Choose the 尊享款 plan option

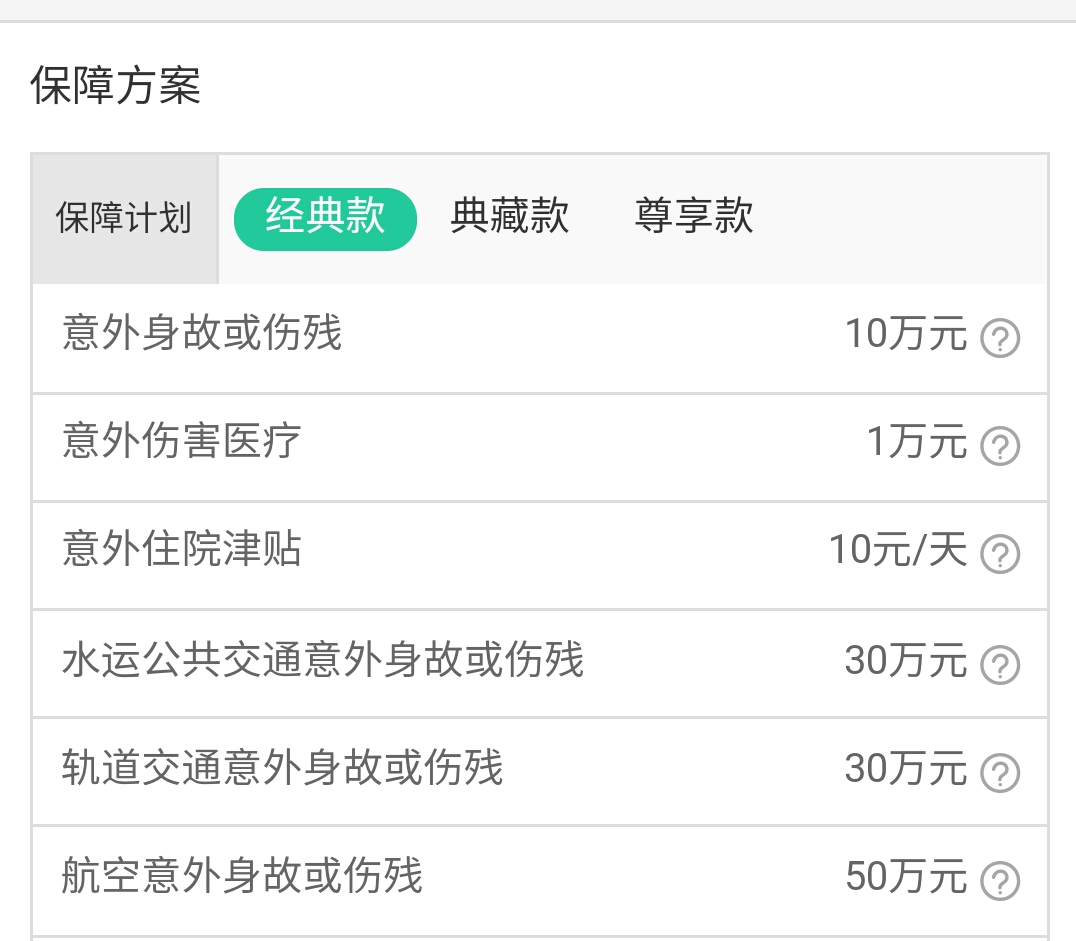coord(694,217)
